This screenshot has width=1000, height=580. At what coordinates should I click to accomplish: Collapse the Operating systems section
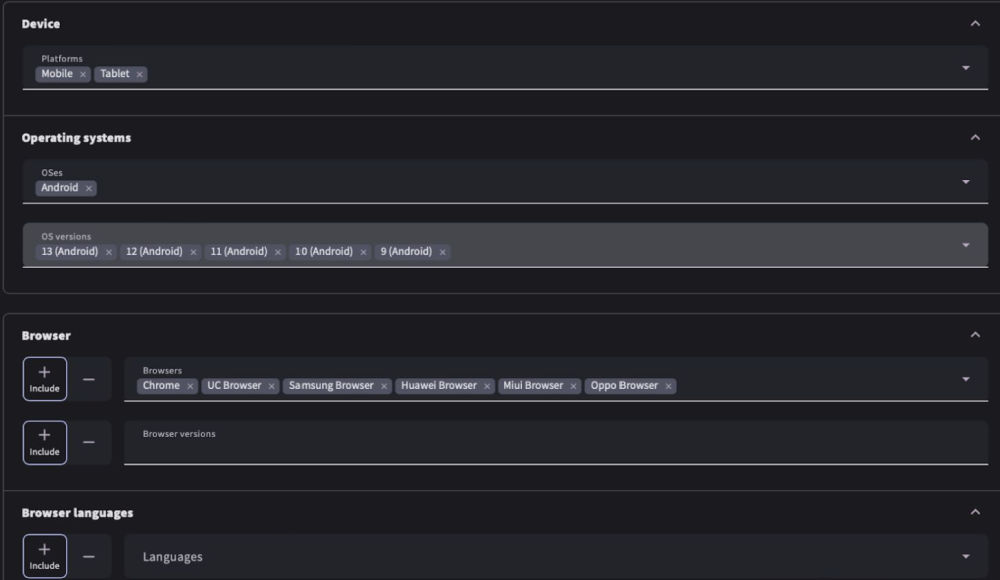975,137
